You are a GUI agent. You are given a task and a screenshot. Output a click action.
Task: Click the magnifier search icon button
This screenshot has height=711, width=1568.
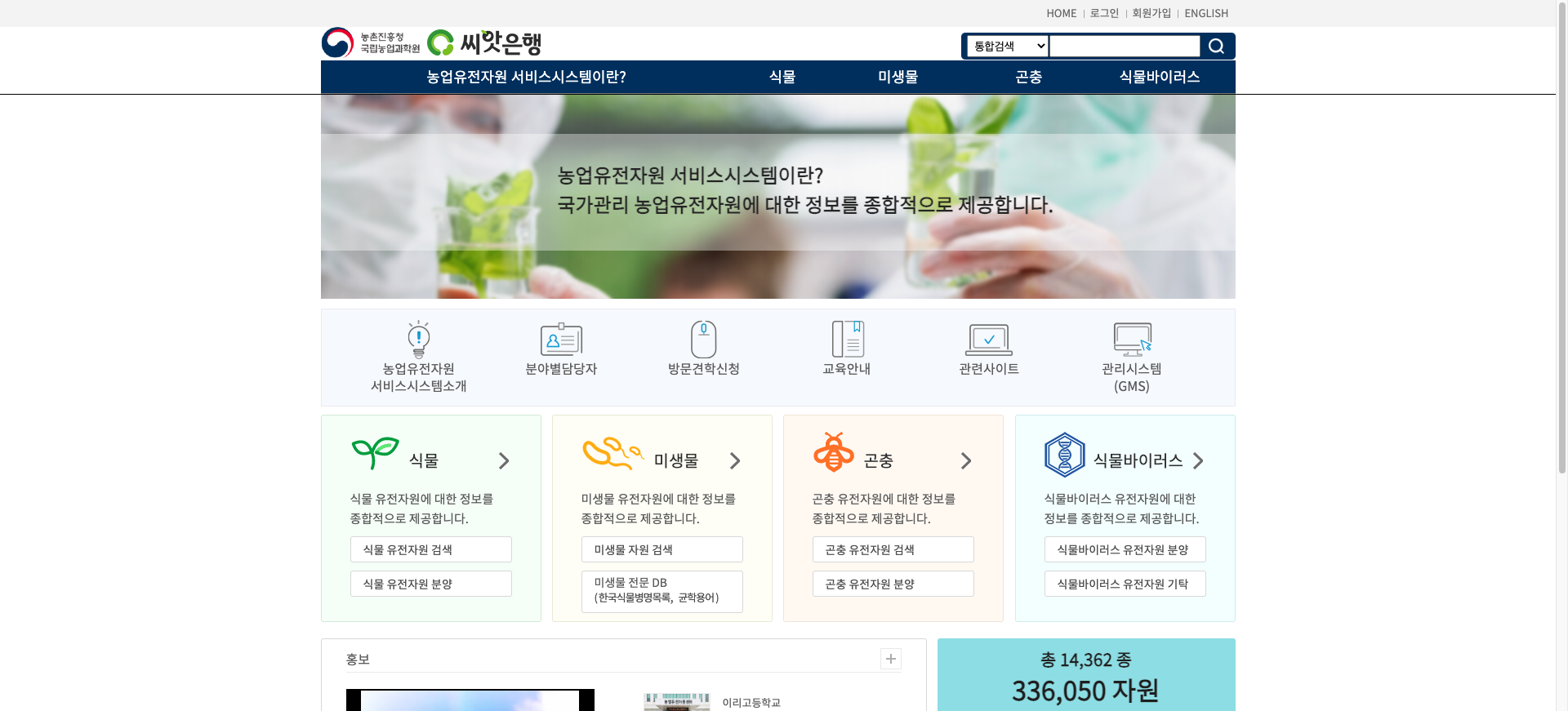tap(1216, 47)
